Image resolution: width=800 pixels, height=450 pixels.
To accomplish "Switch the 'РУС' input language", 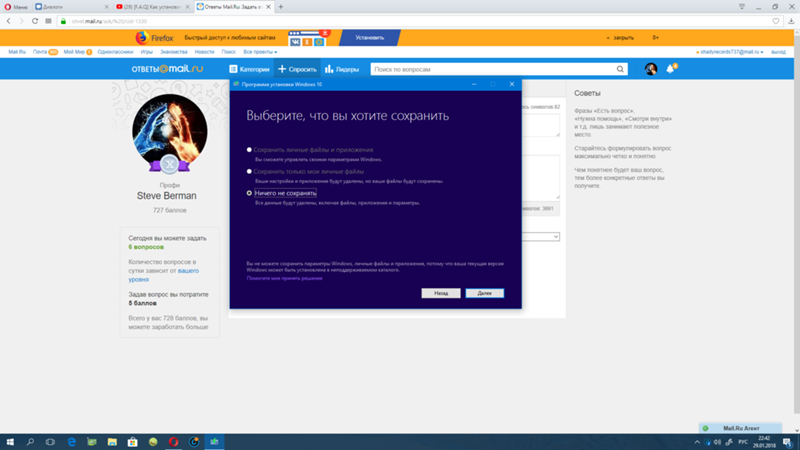I will [743, 442].
